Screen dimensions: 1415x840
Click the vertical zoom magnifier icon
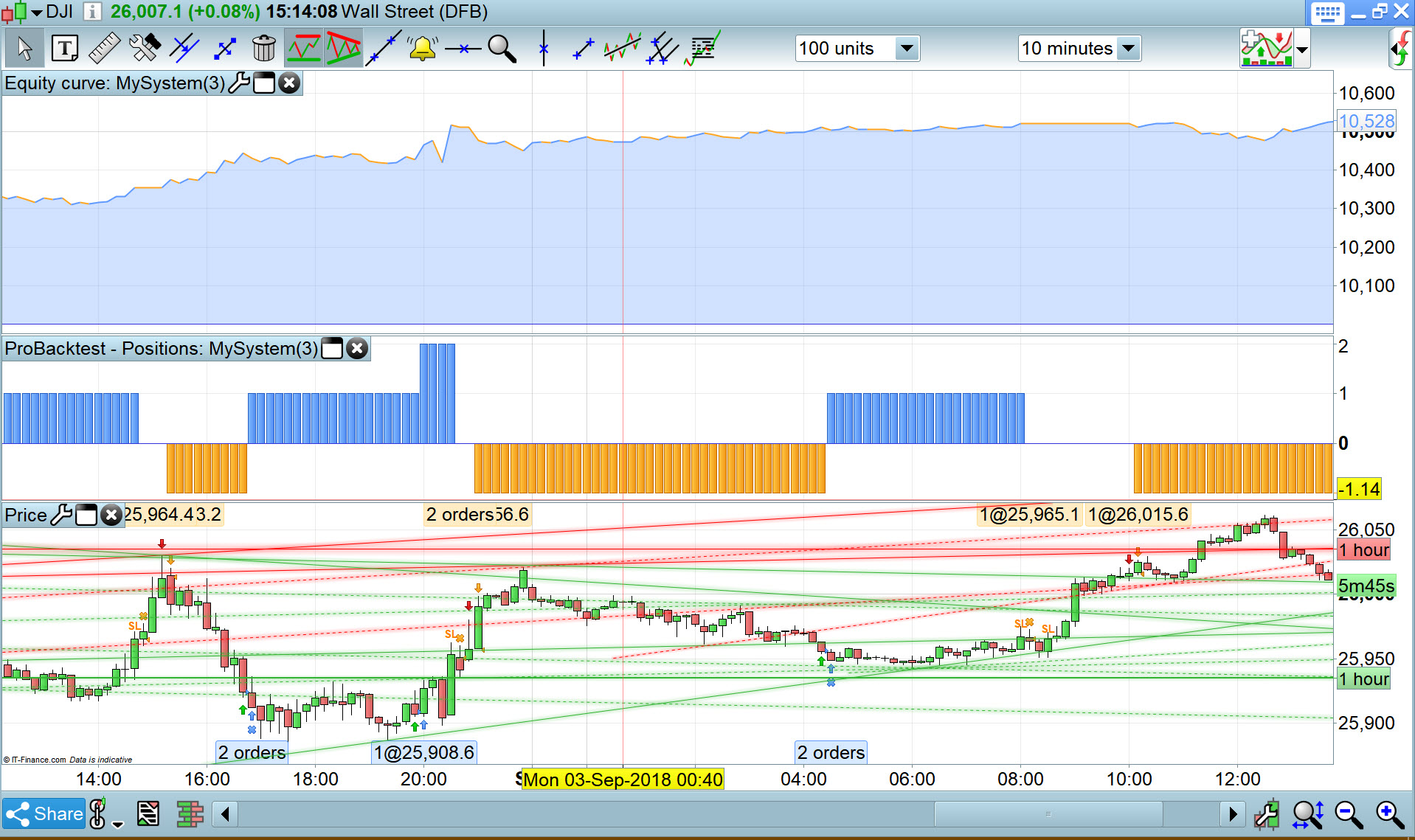click(x=1308, y=814)
